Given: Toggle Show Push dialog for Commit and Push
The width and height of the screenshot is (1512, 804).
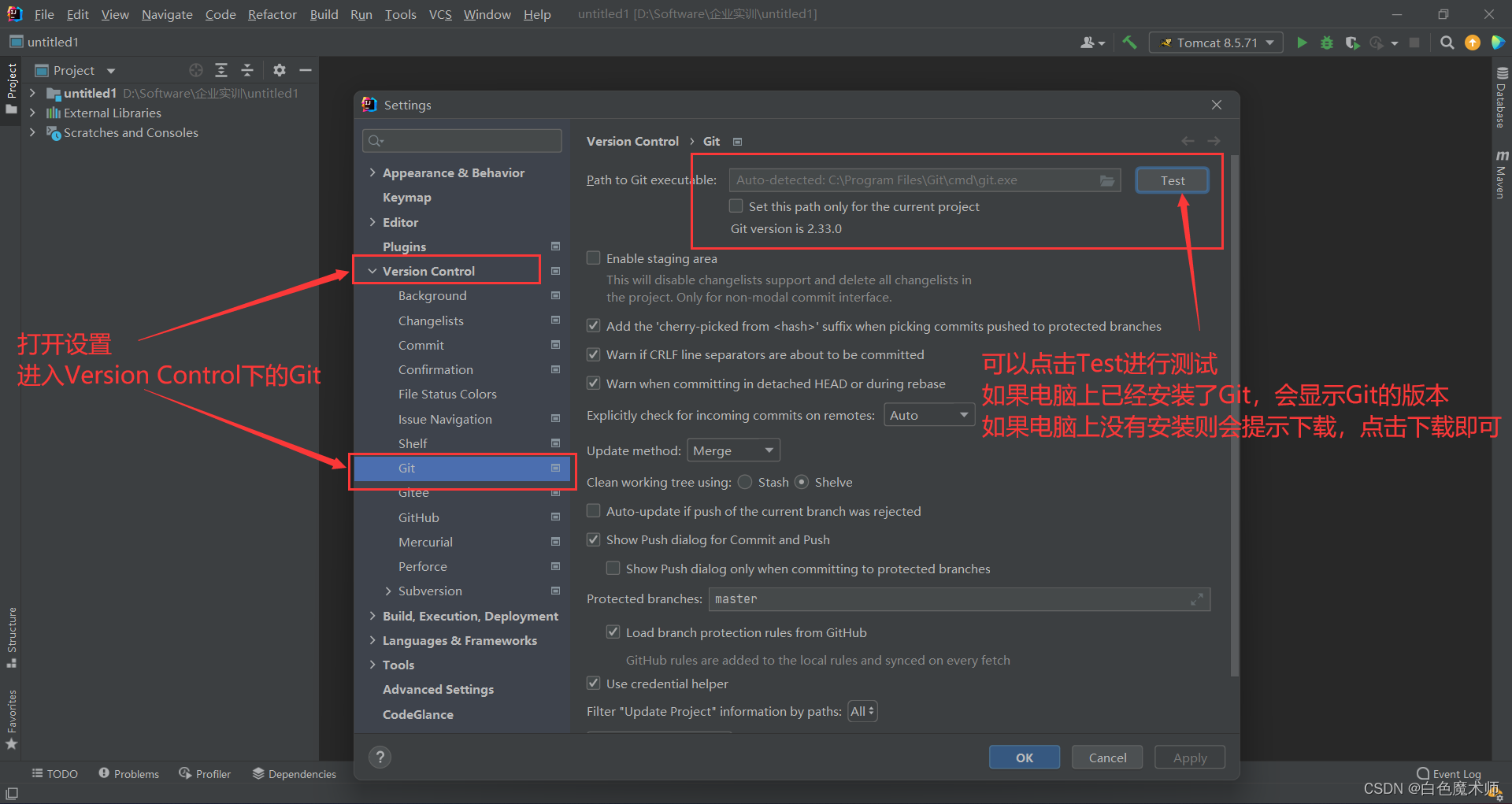Looking at the screenshot, I should coord(594,540).
